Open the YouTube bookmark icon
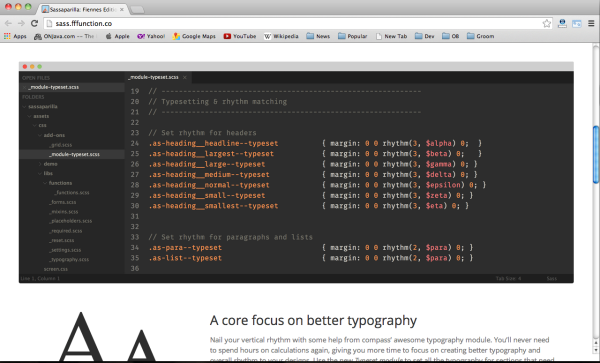This screenshot has height=363, width=600. click(227, 36)
